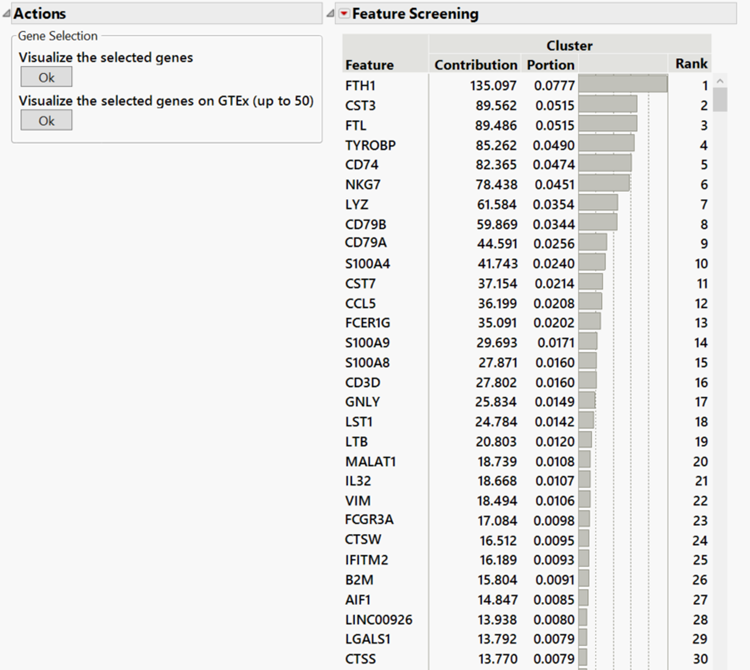Click the contribution bar for NKG7
This screenshot has width=750, height=670.
[604, 184]
